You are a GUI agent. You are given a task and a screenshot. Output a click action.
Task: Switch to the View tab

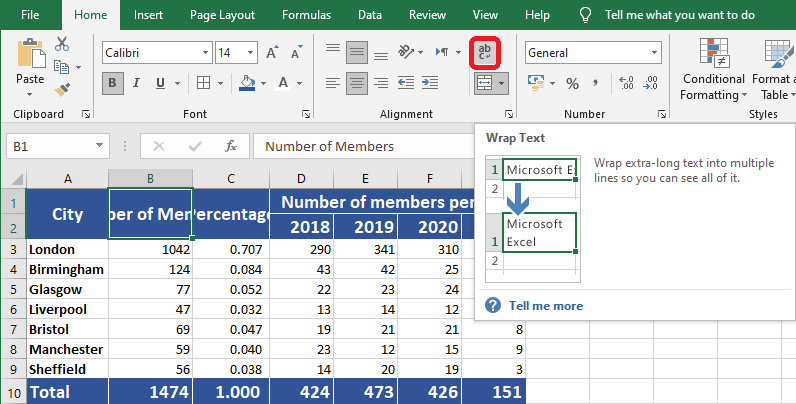485,15
